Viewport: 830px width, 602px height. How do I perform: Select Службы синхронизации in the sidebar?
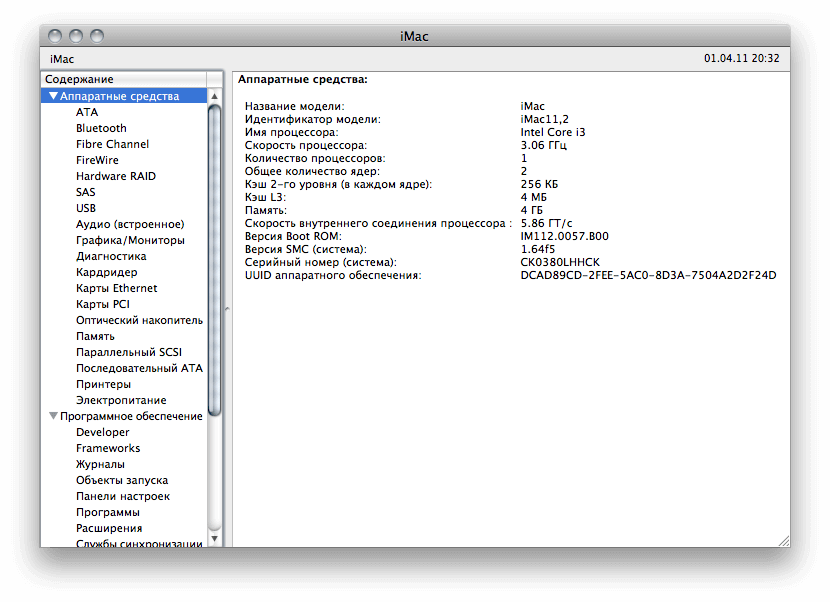tap(139, 543)
